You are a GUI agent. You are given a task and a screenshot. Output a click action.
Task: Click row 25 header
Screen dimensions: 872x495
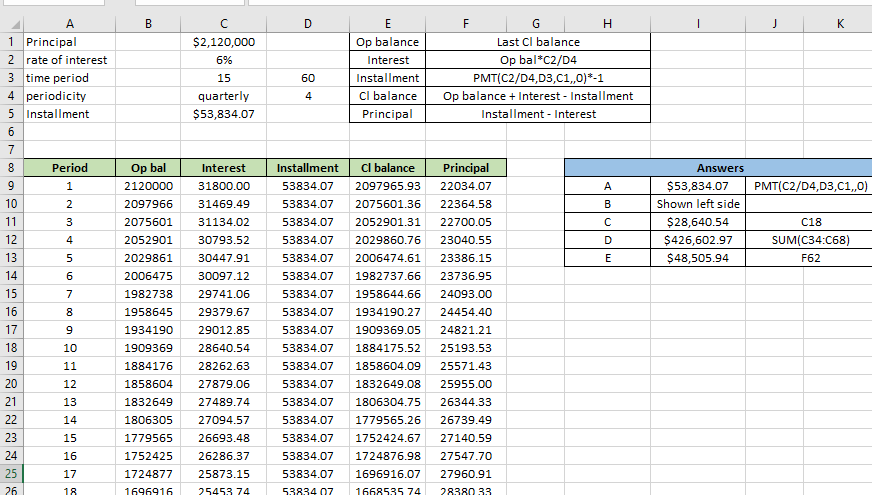tap(10, 474)
